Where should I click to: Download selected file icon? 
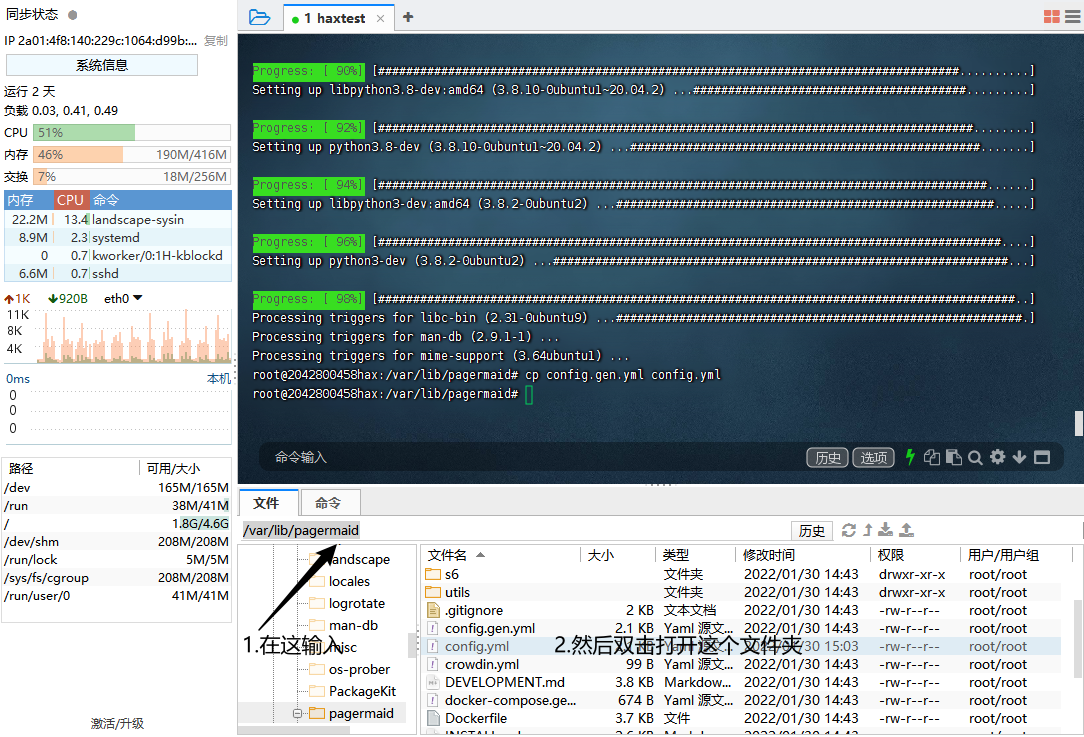click(x=886, y=530)
